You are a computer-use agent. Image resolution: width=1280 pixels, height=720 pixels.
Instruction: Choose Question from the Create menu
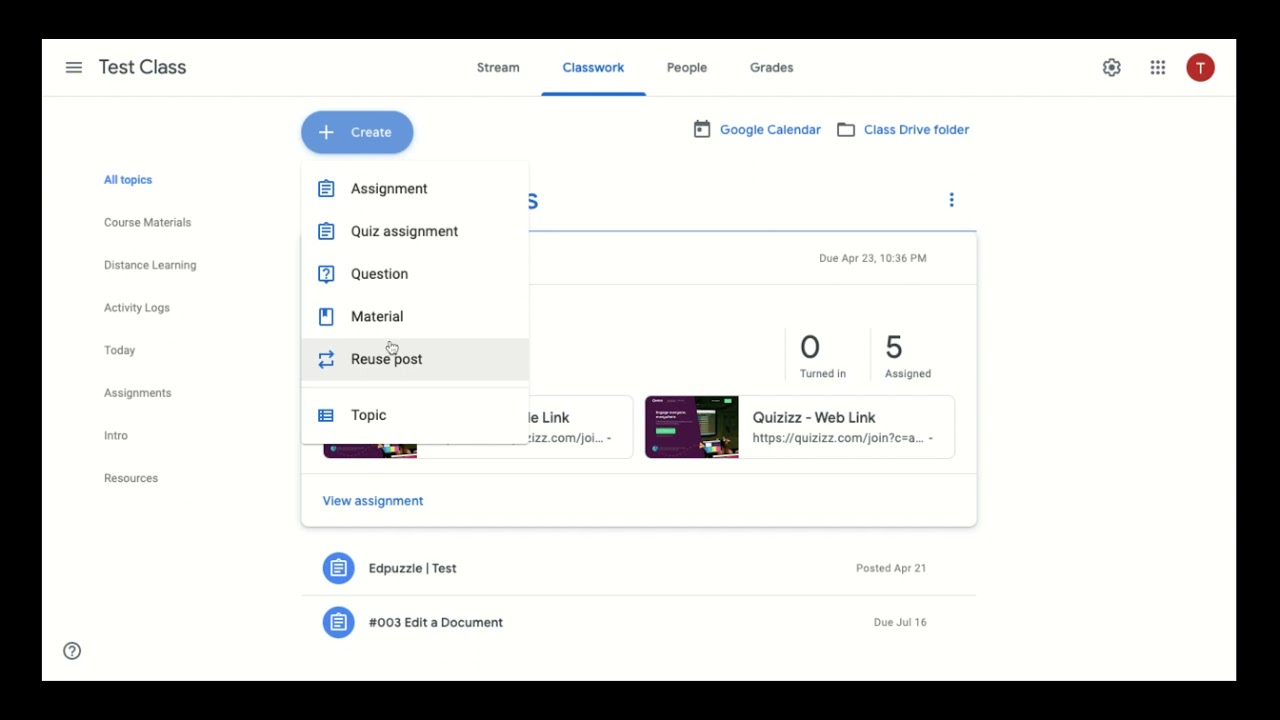(x=415, y=274)
